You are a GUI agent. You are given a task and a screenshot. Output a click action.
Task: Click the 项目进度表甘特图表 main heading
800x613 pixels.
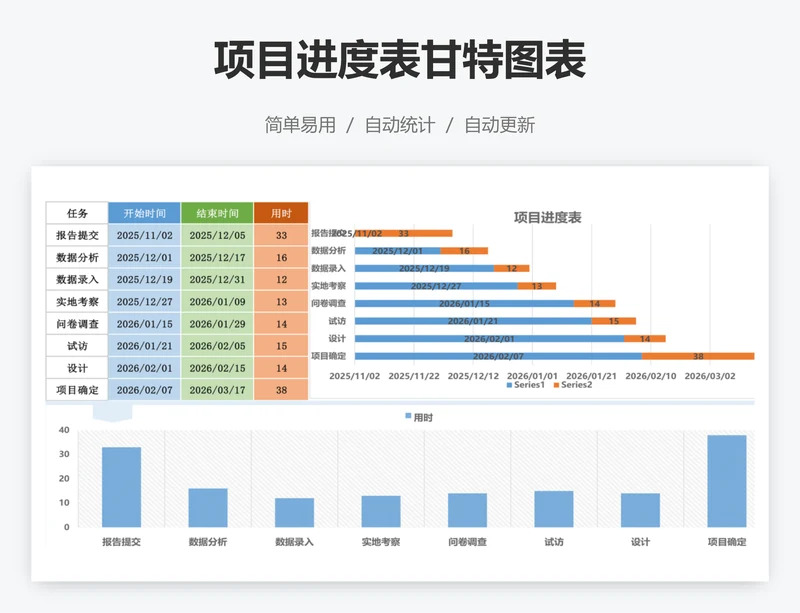click(x=399, y=60)
